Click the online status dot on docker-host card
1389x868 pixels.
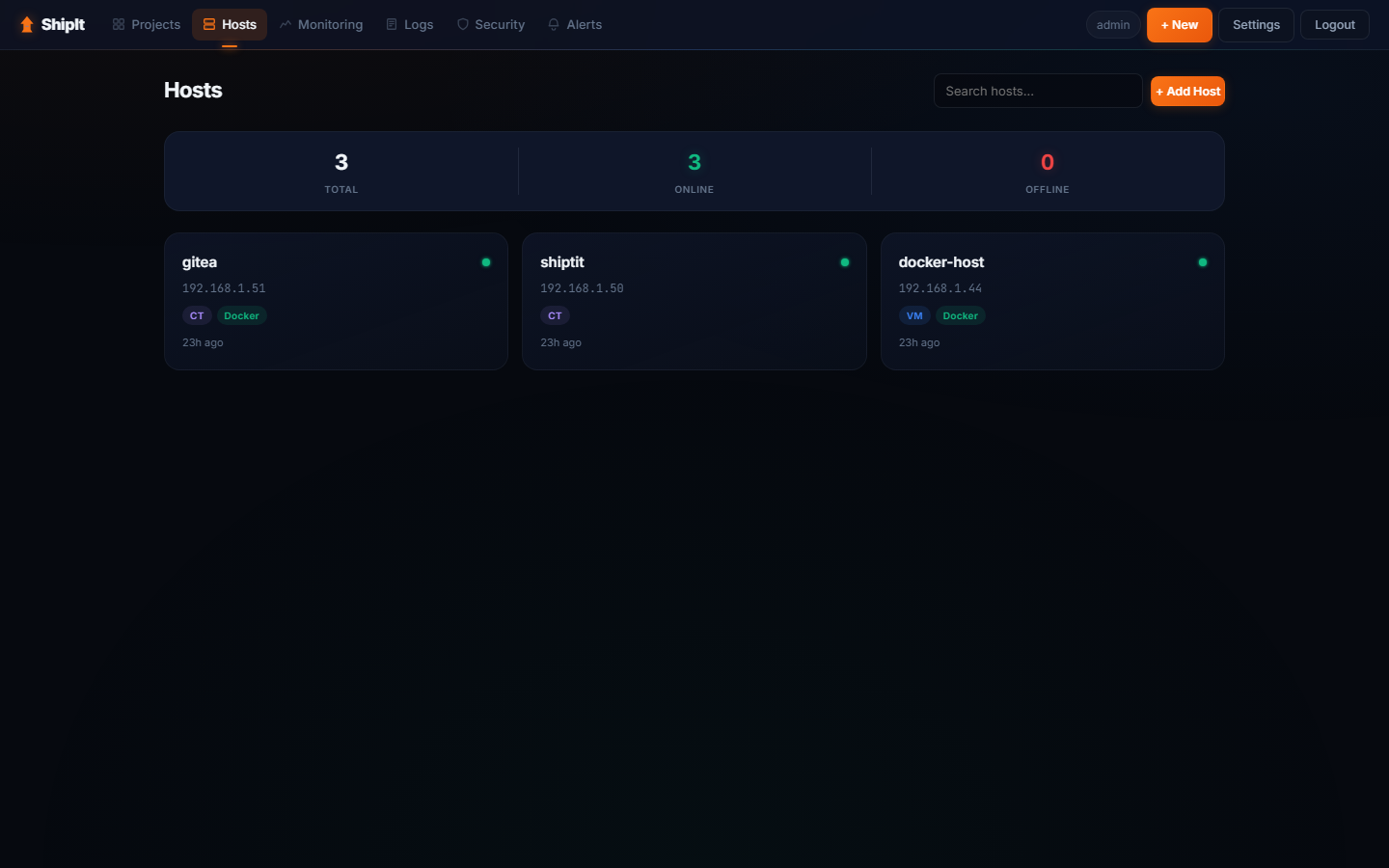point(1202,262)
